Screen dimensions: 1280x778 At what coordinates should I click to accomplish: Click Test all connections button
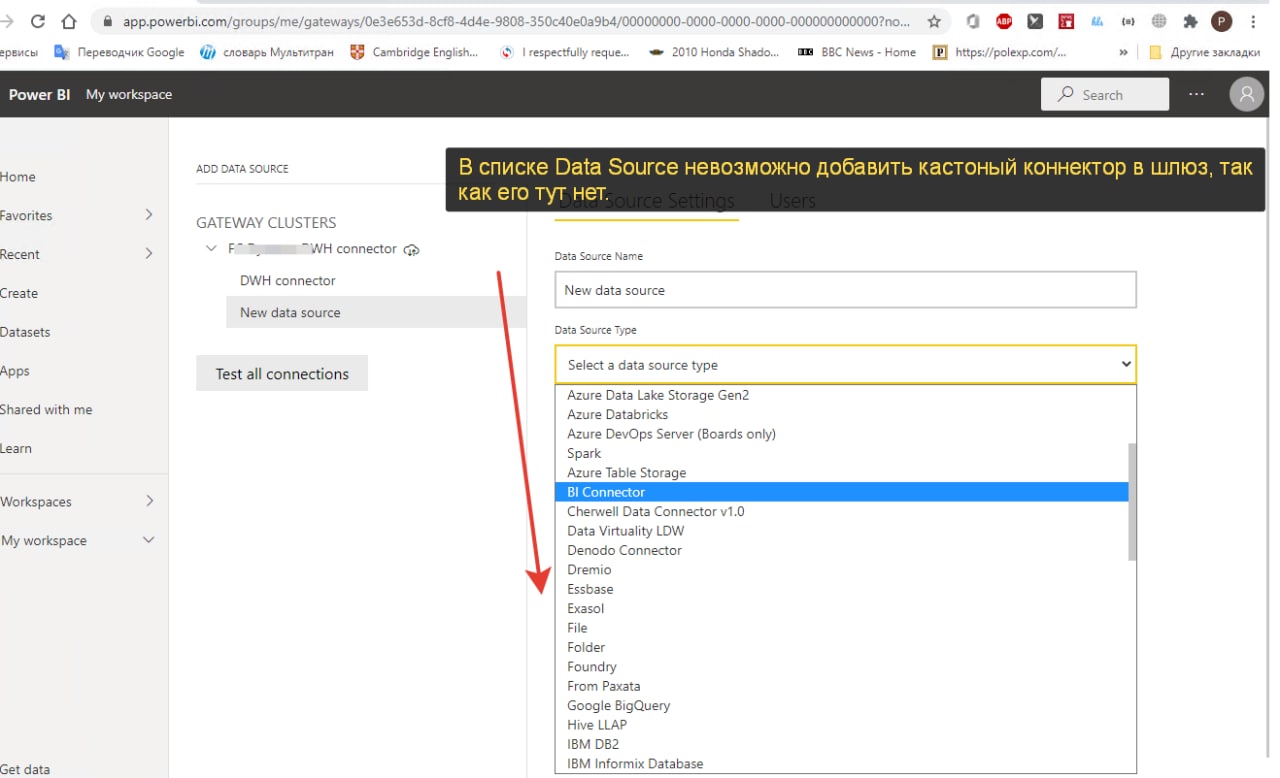[x=282, y=373]
